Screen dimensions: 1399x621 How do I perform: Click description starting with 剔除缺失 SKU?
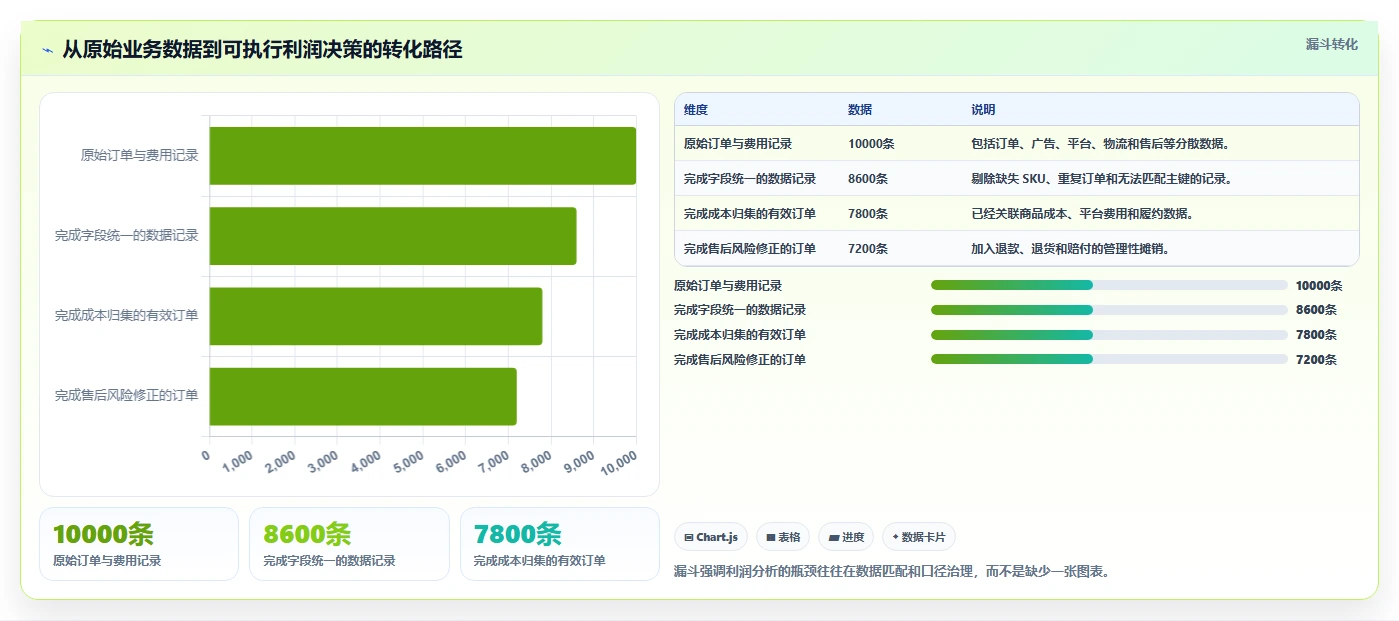pyautogui.click(x=1102, y=179)
